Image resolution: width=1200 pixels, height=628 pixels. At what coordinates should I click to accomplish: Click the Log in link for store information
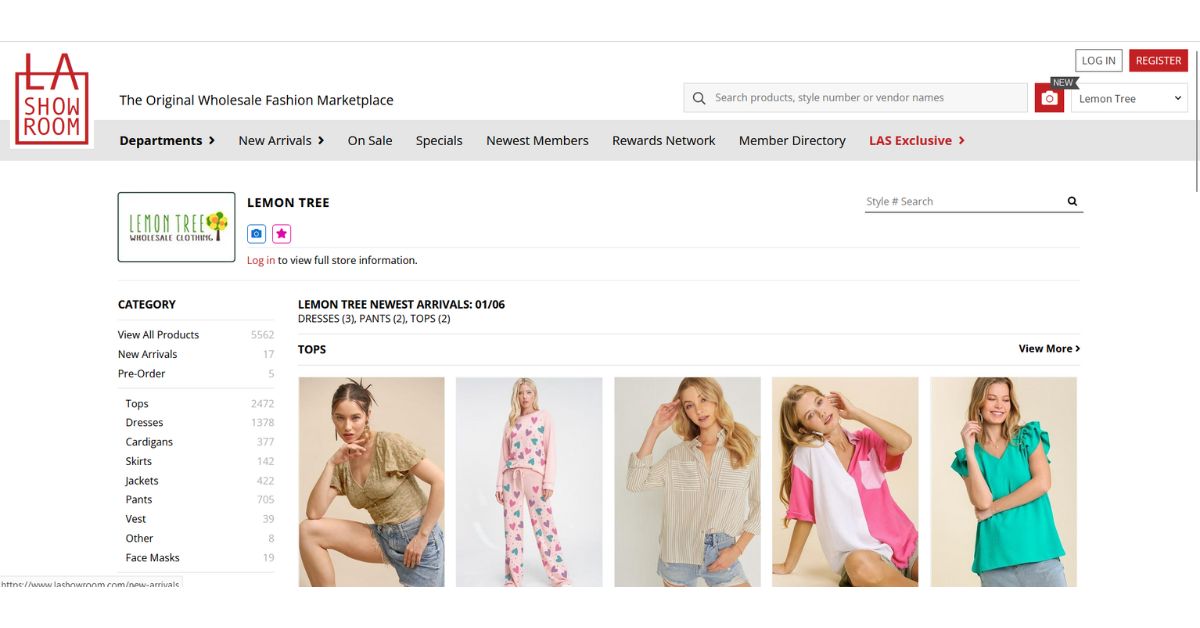261,260
